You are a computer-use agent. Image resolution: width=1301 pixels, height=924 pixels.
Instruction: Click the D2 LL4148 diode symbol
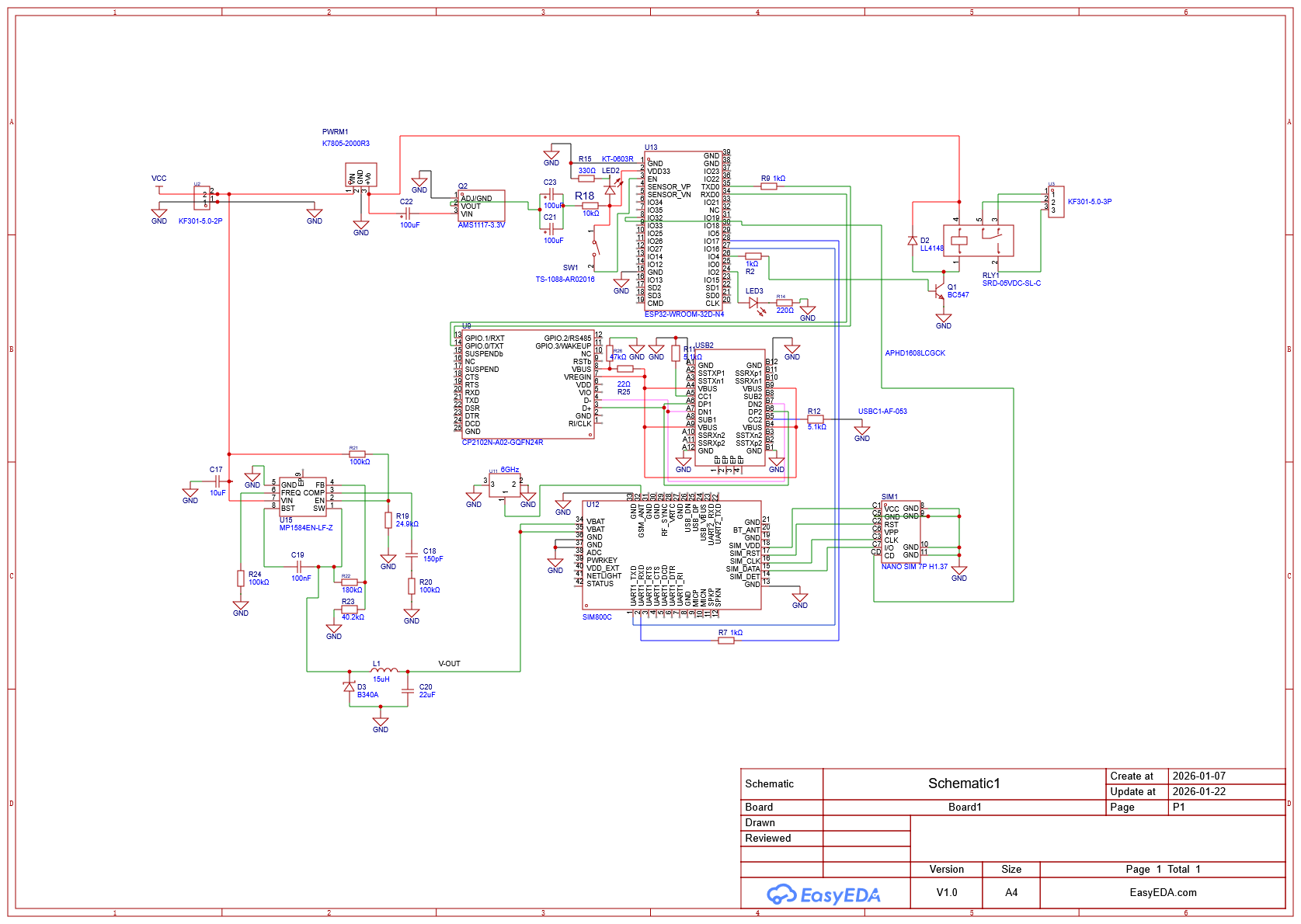click(913, 241)
